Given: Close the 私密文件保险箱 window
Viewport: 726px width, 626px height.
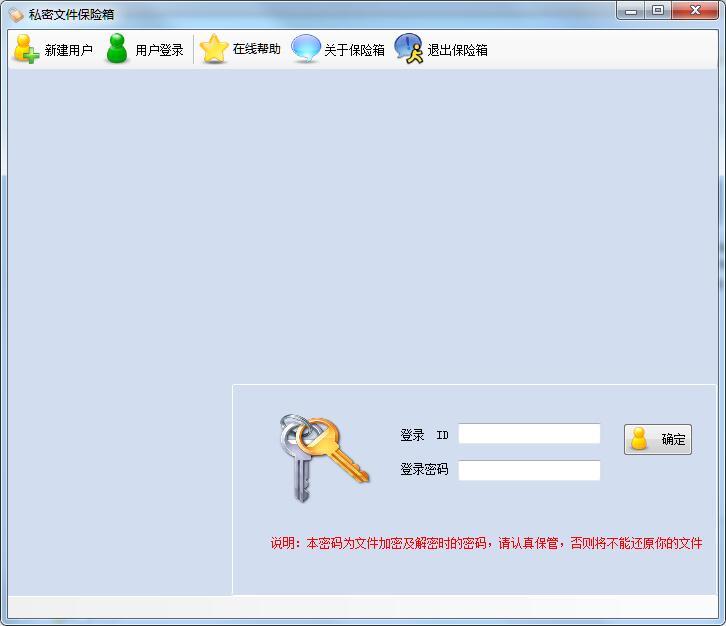Looking at the screenshot, I should (x=695, y=11).
